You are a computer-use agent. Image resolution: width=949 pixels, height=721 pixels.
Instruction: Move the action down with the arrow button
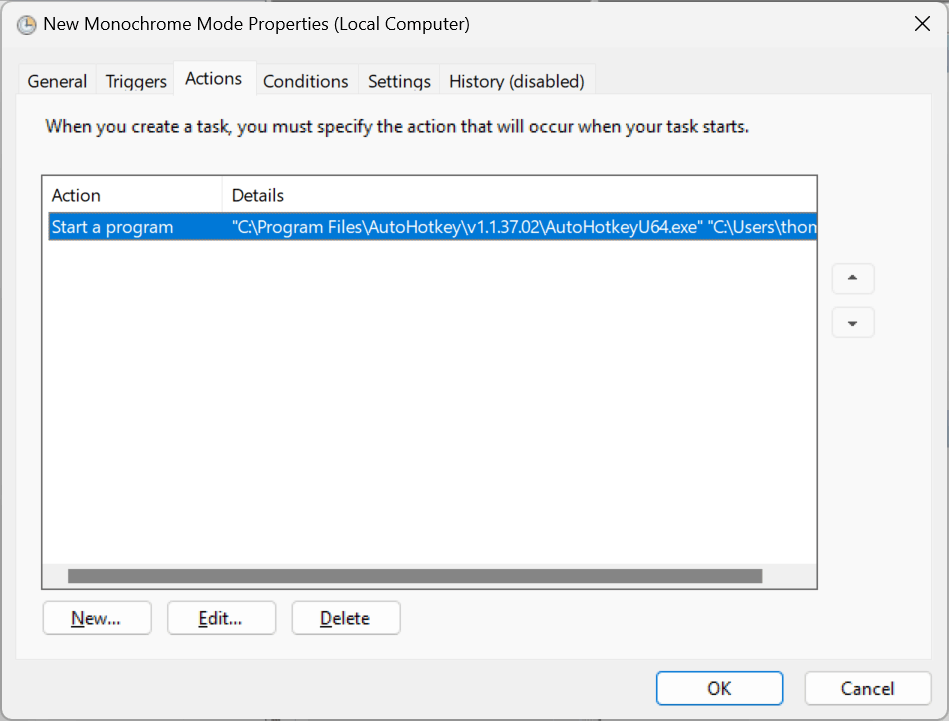(x=853, y=323)
